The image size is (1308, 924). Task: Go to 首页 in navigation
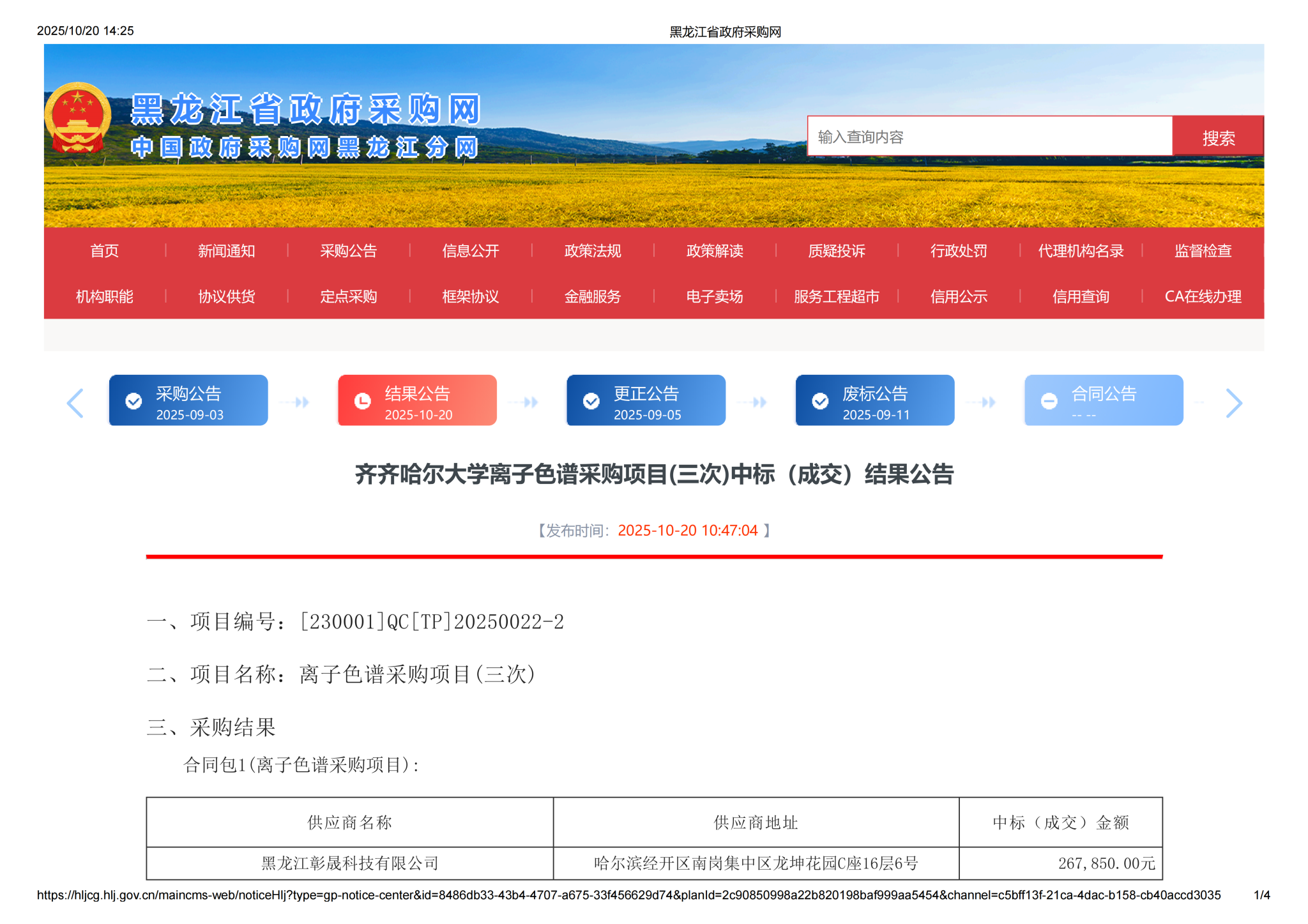(x=104, y=251)
